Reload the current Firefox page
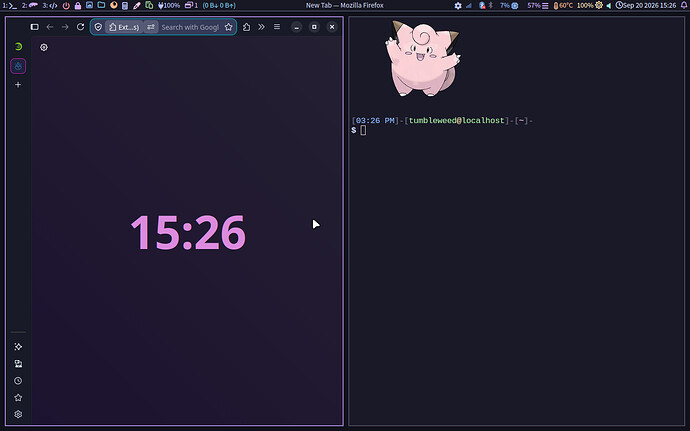690x431 pixels. click(80, 27)
